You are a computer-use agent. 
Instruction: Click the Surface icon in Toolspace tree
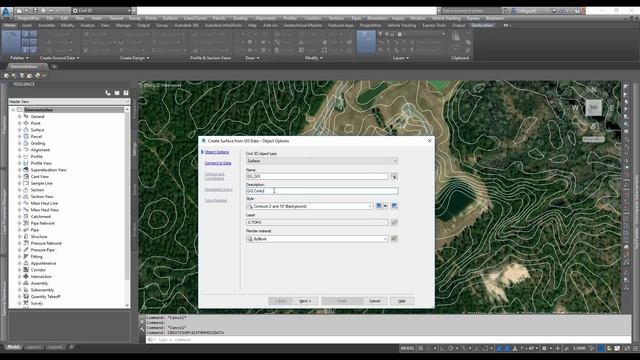pyautogui.click(x=26, y=130)
